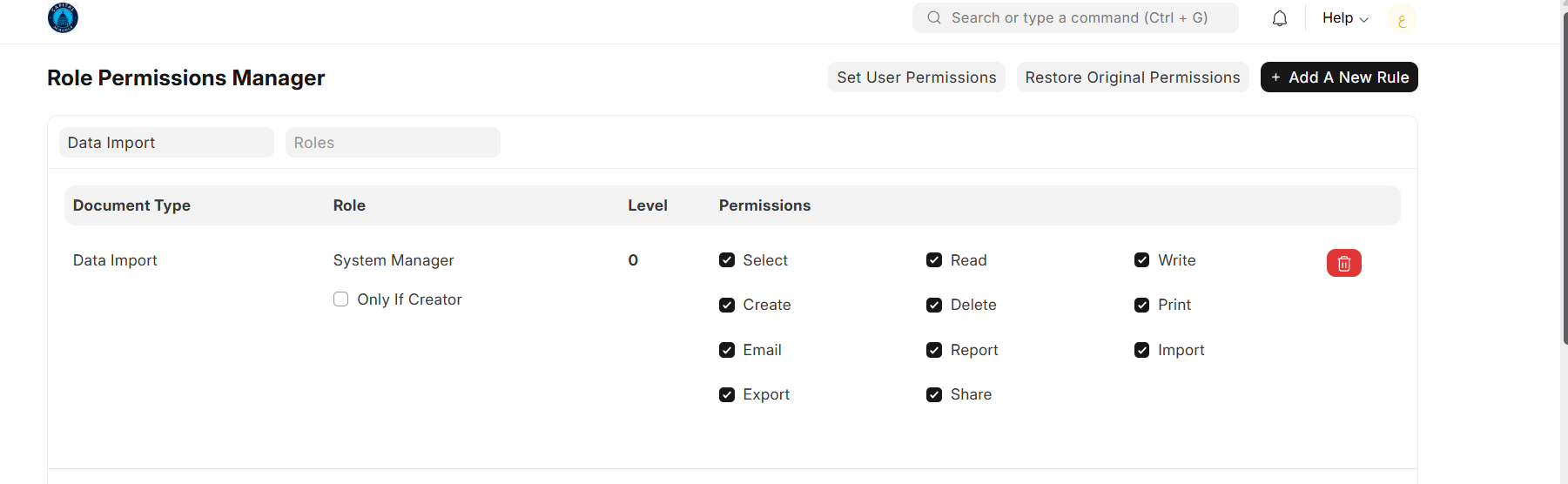Add A New Rule
The image size is (1568, 484).
pyautogui.click(x=1339, y=77)
